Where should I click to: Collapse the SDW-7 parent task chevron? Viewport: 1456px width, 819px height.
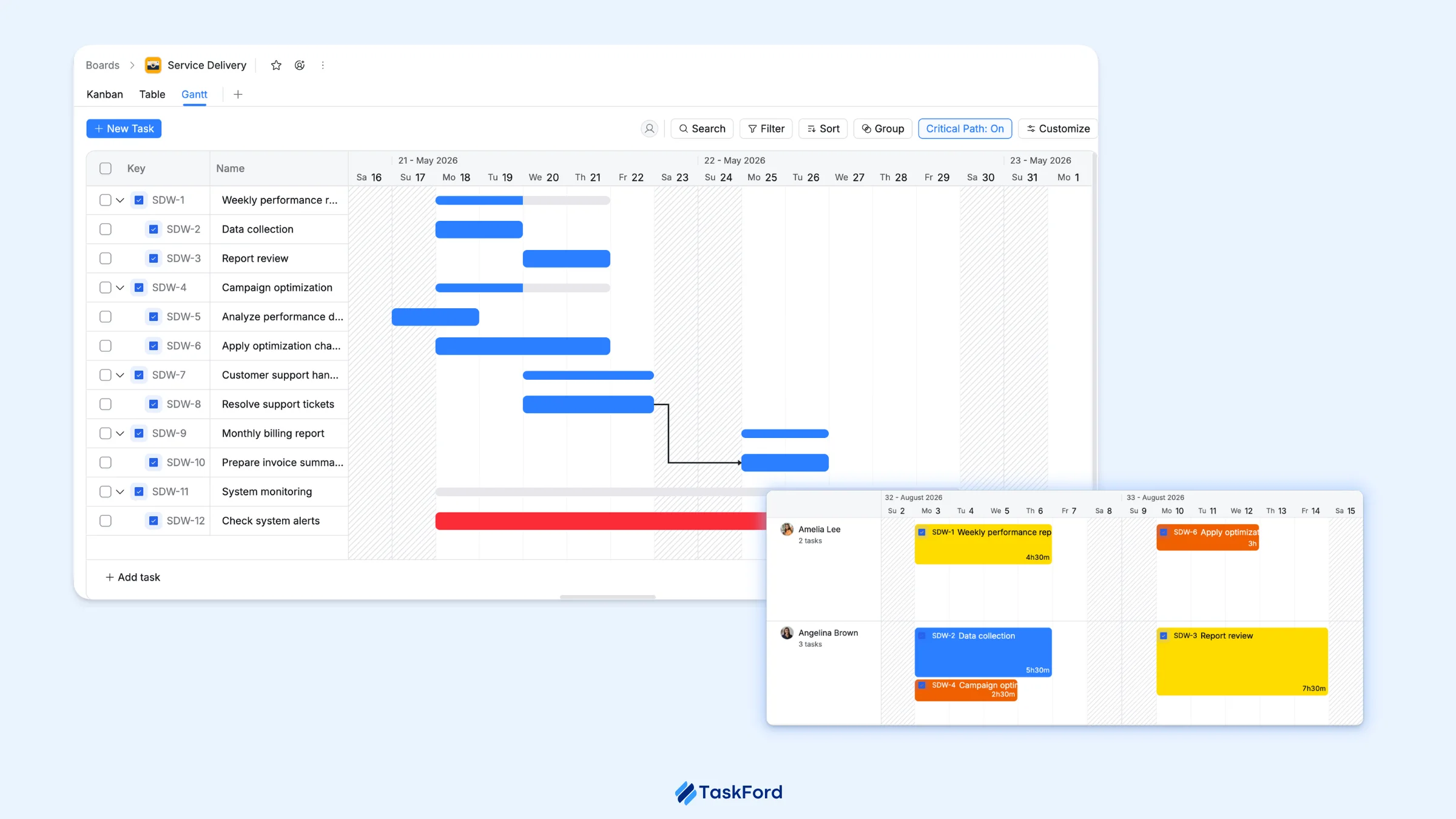[120, 375]
